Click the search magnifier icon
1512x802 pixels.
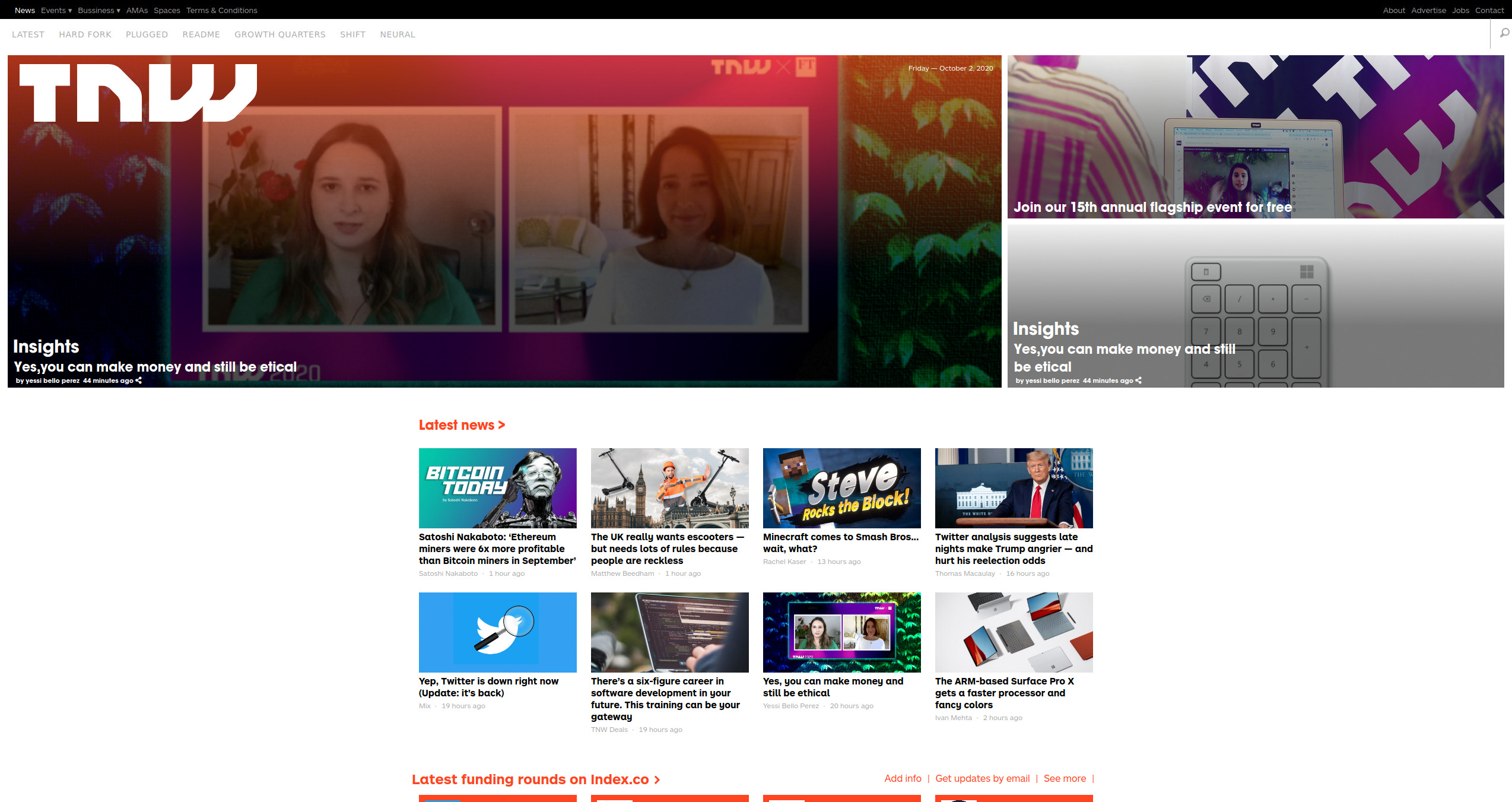click(x=1504, y=33)
